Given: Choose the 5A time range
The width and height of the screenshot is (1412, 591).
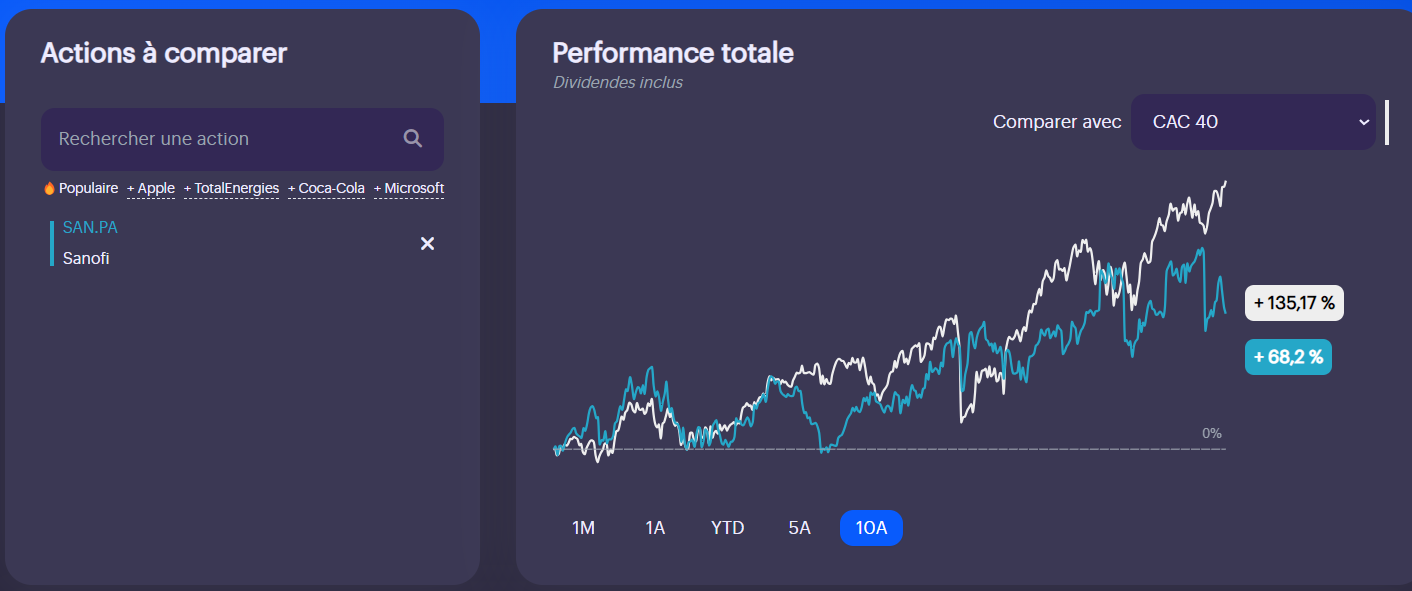Looking at the screenshot, I should click(x=799, y=528).
